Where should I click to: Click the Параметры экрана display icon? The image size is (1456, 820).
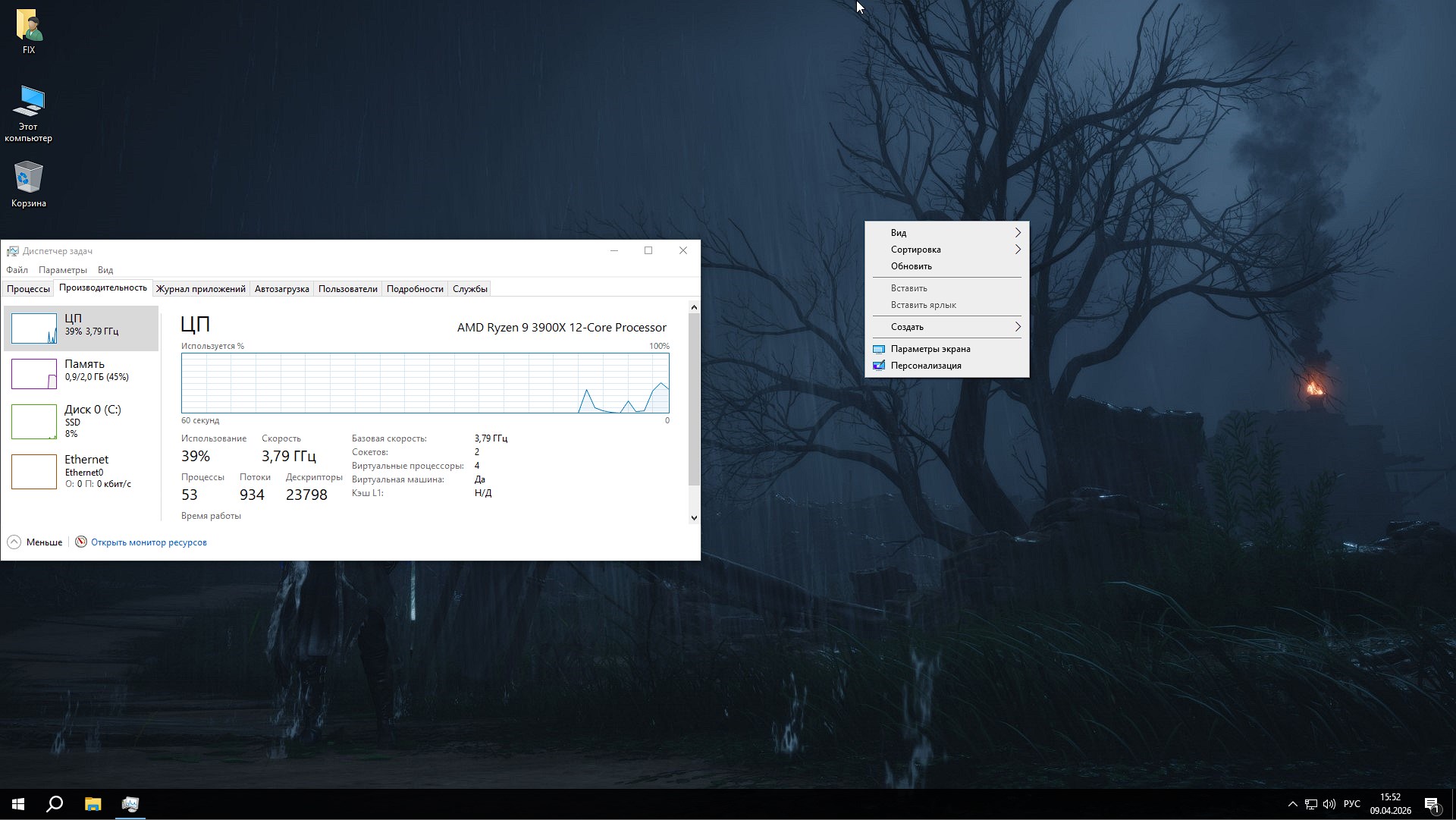pyautogui.click(x=878, y=349)
